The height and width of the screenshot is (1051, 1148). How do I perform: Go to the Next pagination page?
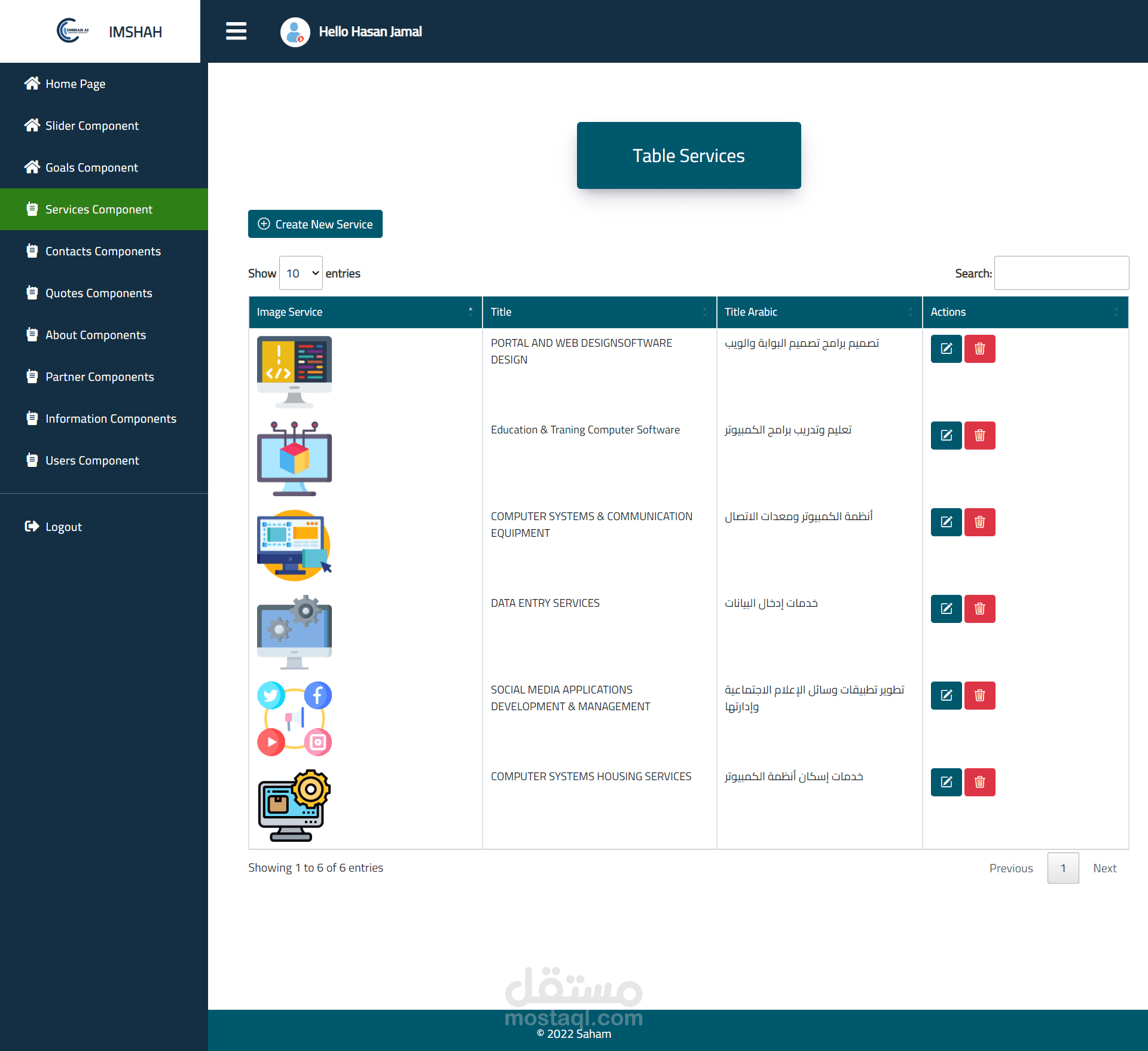(1104, 868)
